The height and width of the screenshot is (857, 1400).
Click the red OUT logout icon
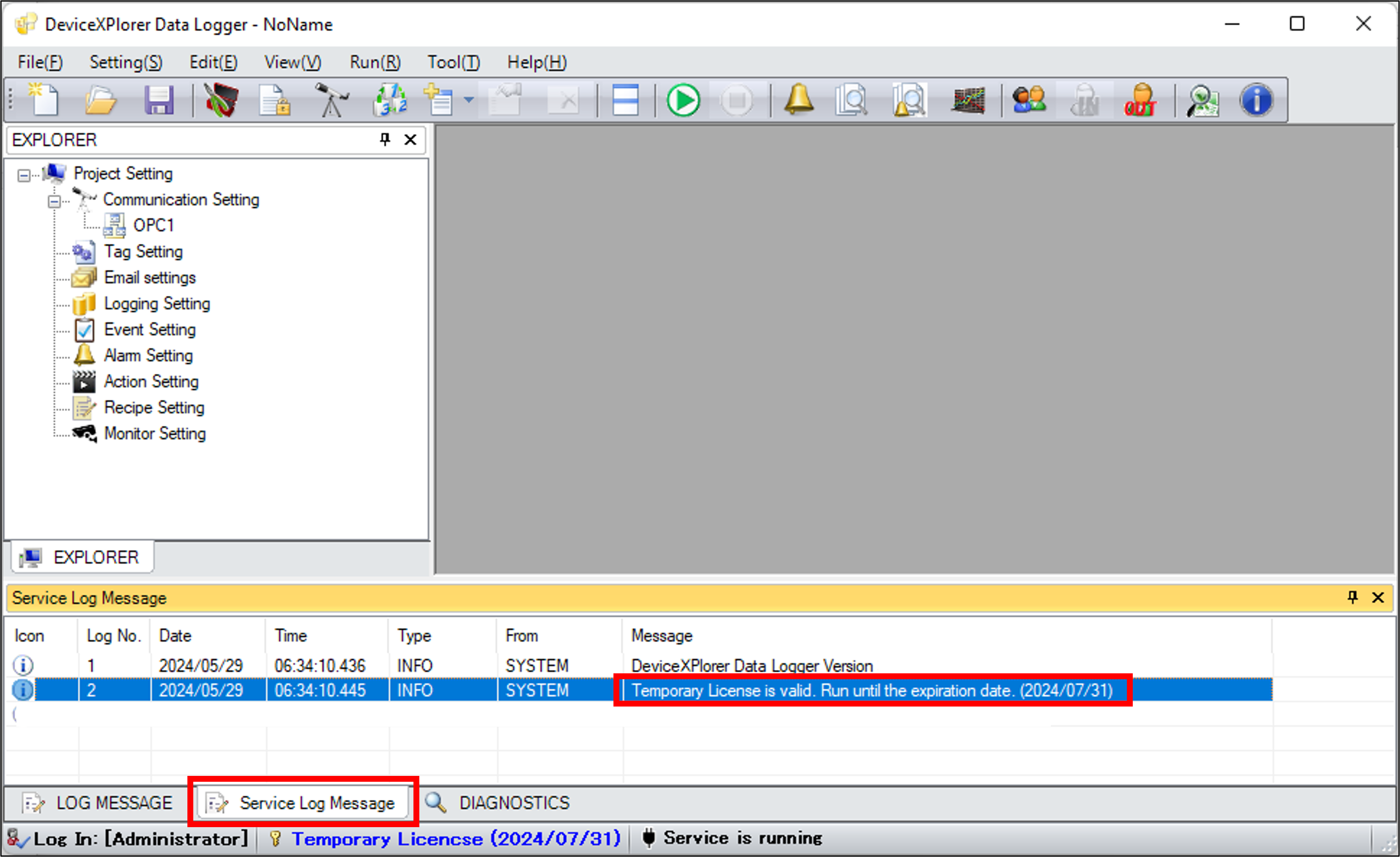click(1140, 100)
